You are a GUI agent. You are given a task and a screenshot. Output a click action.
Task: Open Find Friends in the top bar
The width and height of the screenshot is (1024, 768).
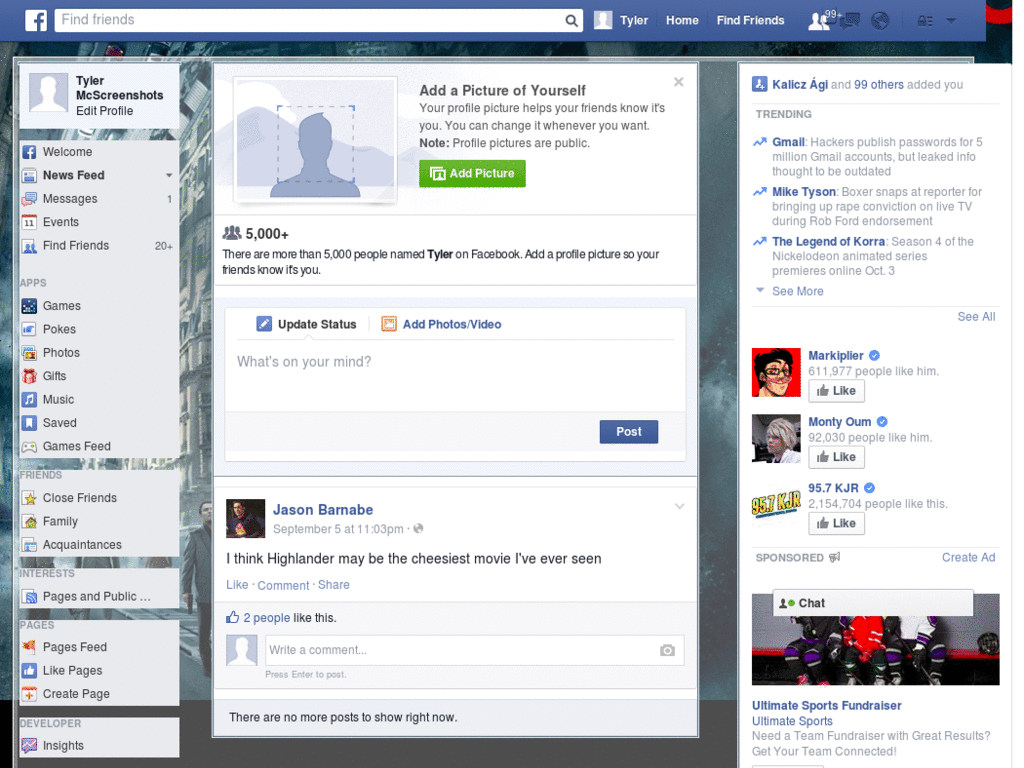tap(750, 20)
